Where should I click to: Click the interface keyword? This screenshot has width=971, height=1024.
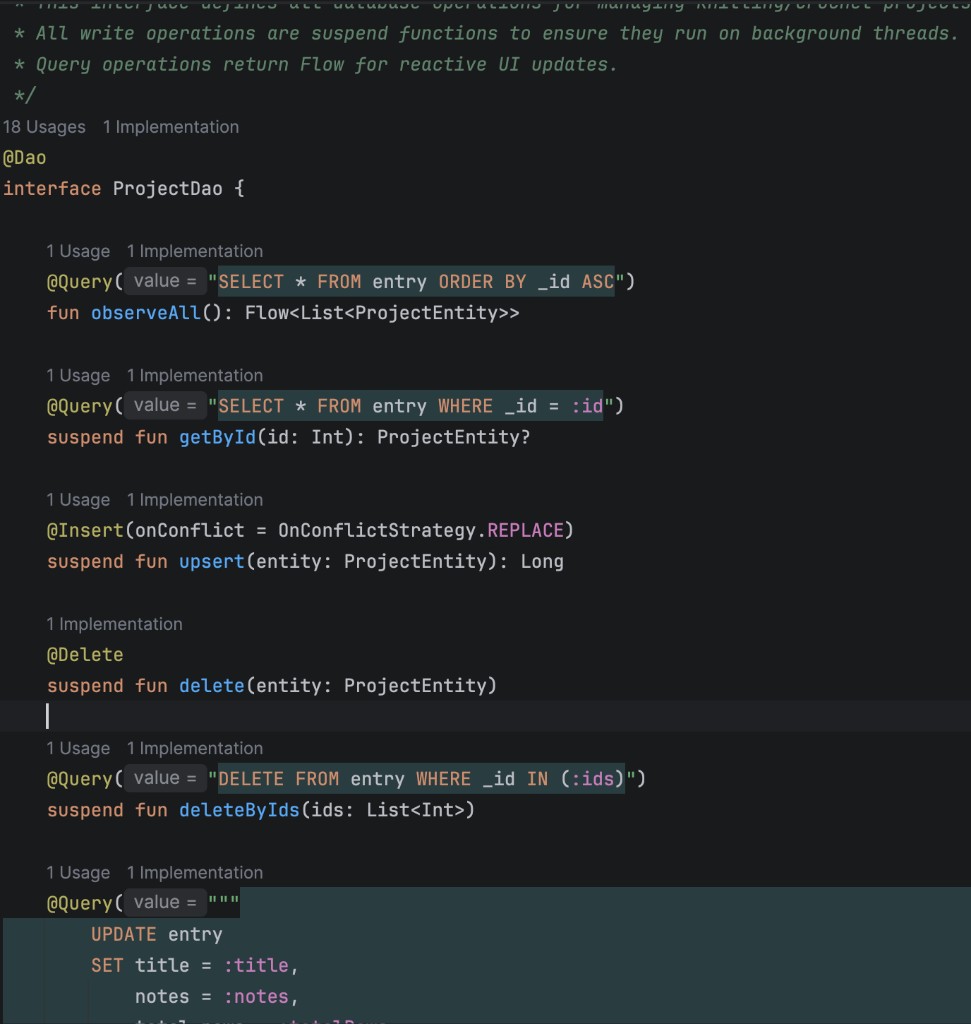[x=52, y=189]
